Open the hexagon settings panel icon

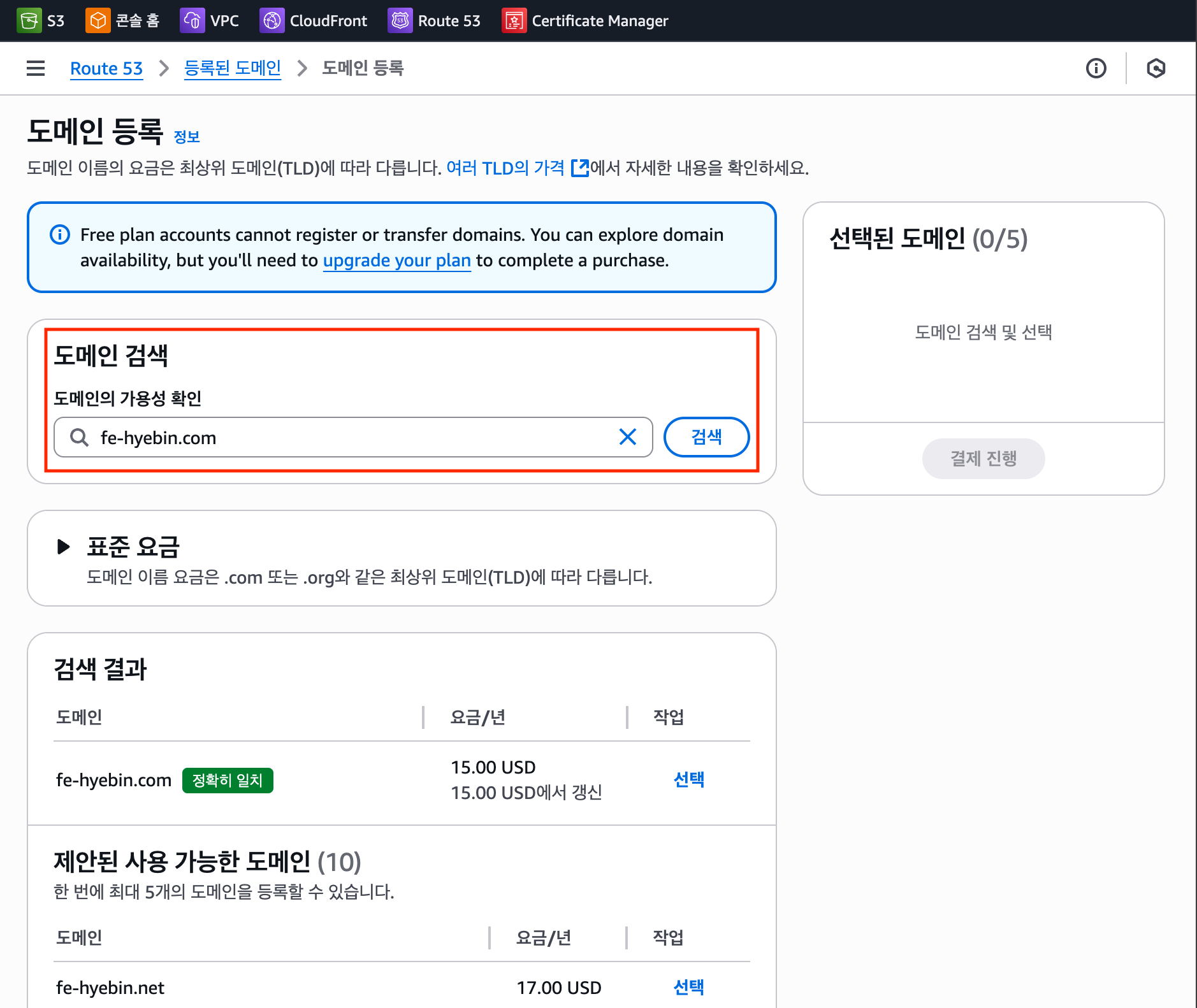pyautogui.click(x=1156, y=68)
